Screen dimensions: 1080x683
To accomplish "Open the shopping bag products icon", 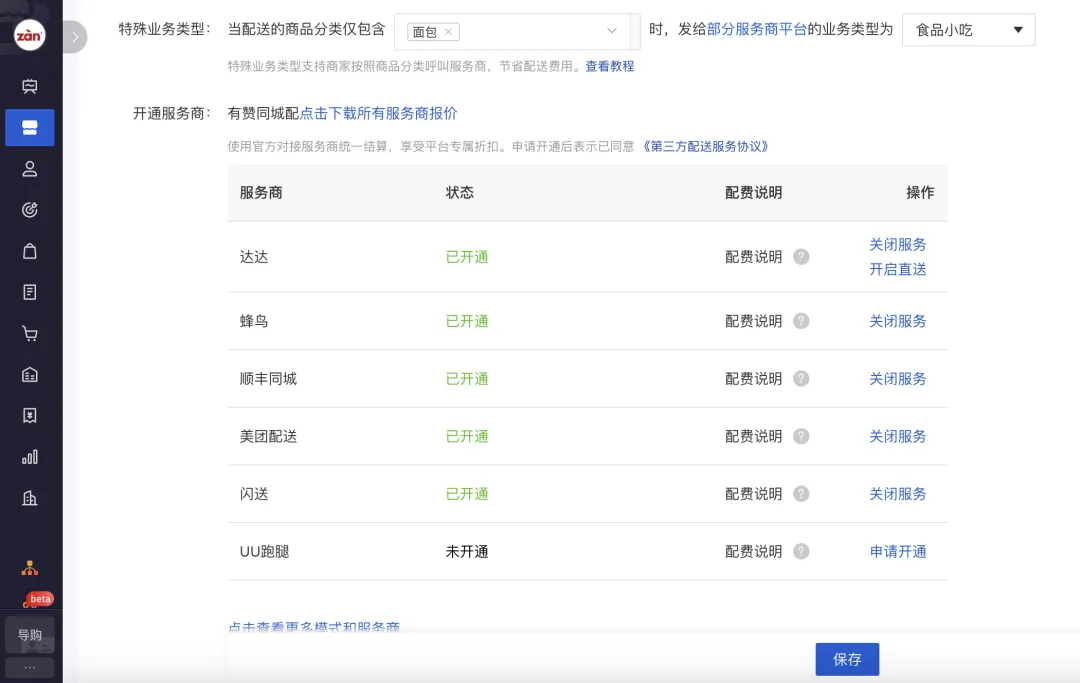I will pos(30,251).
